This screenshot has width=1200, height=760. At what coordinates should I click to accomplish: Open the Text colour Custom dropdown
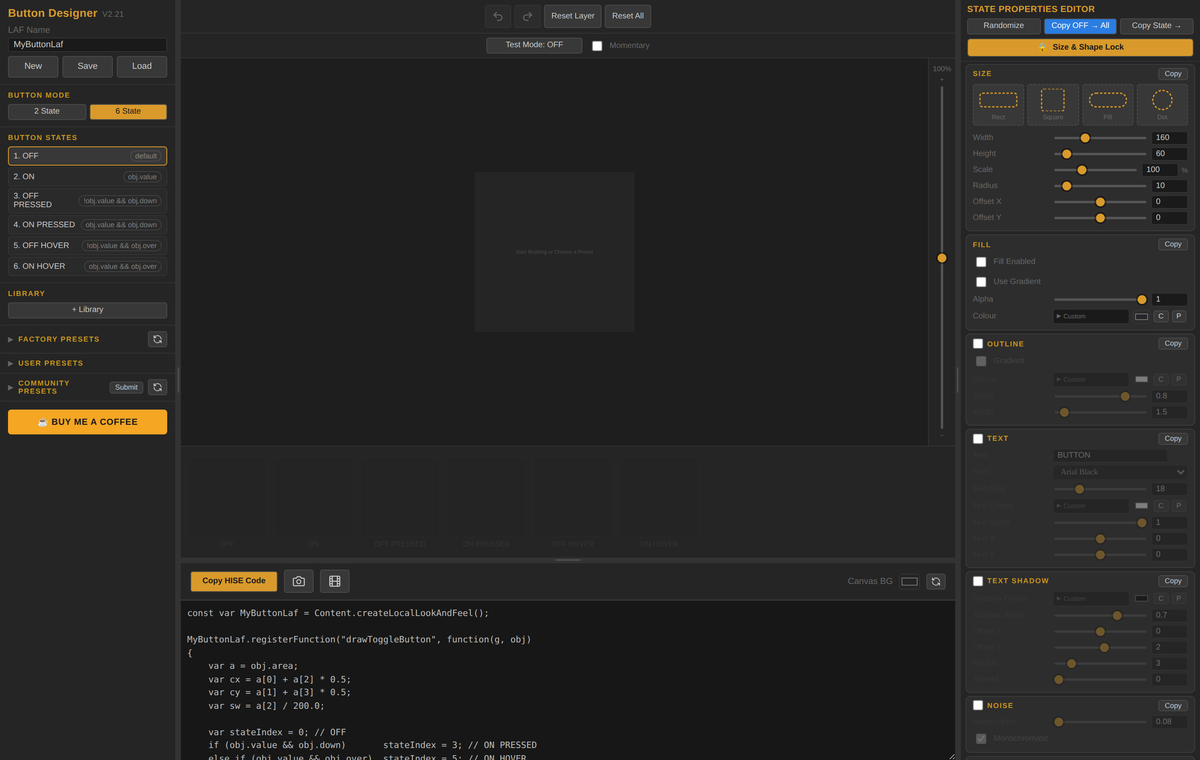[x=1091, y=506]
